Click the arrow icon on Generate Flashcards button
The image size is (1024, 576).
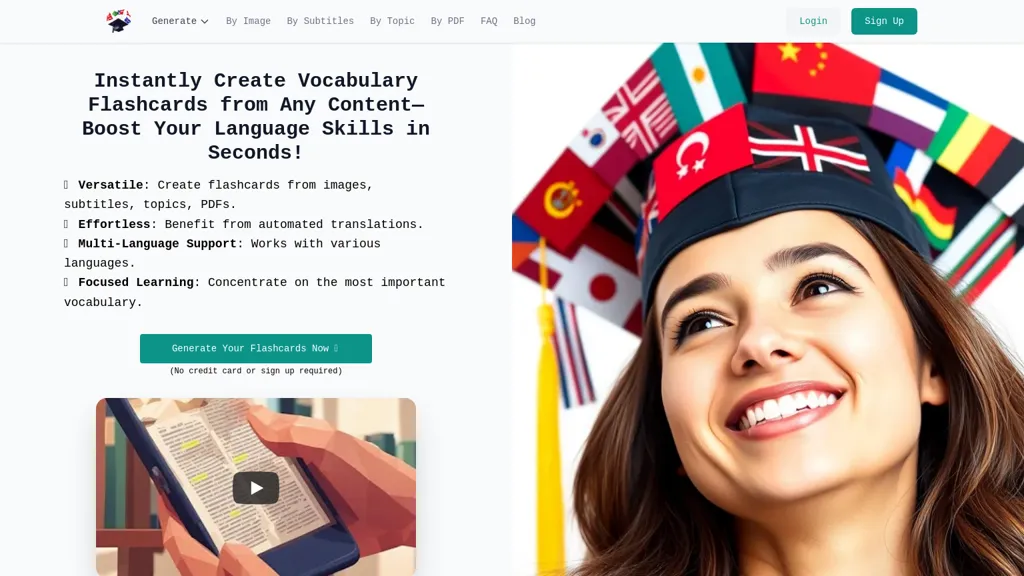(336, 349)
